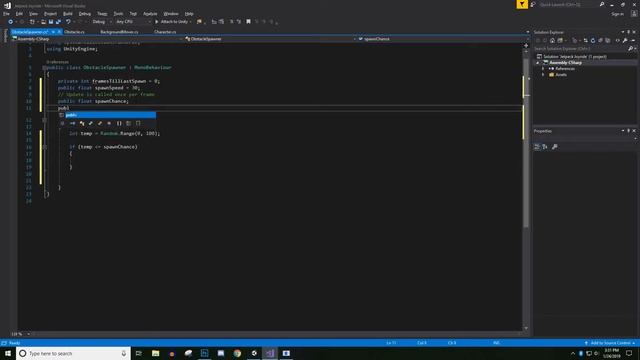Viewport: 640px width, 360px height.
Task: Click the yellow notification flag icon
Action: [x=522, y=4]
